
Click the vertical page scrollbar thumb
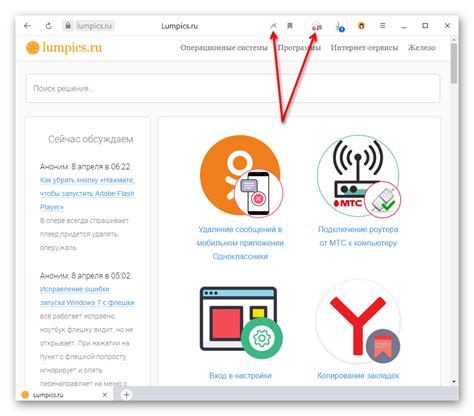pos(453,63)
